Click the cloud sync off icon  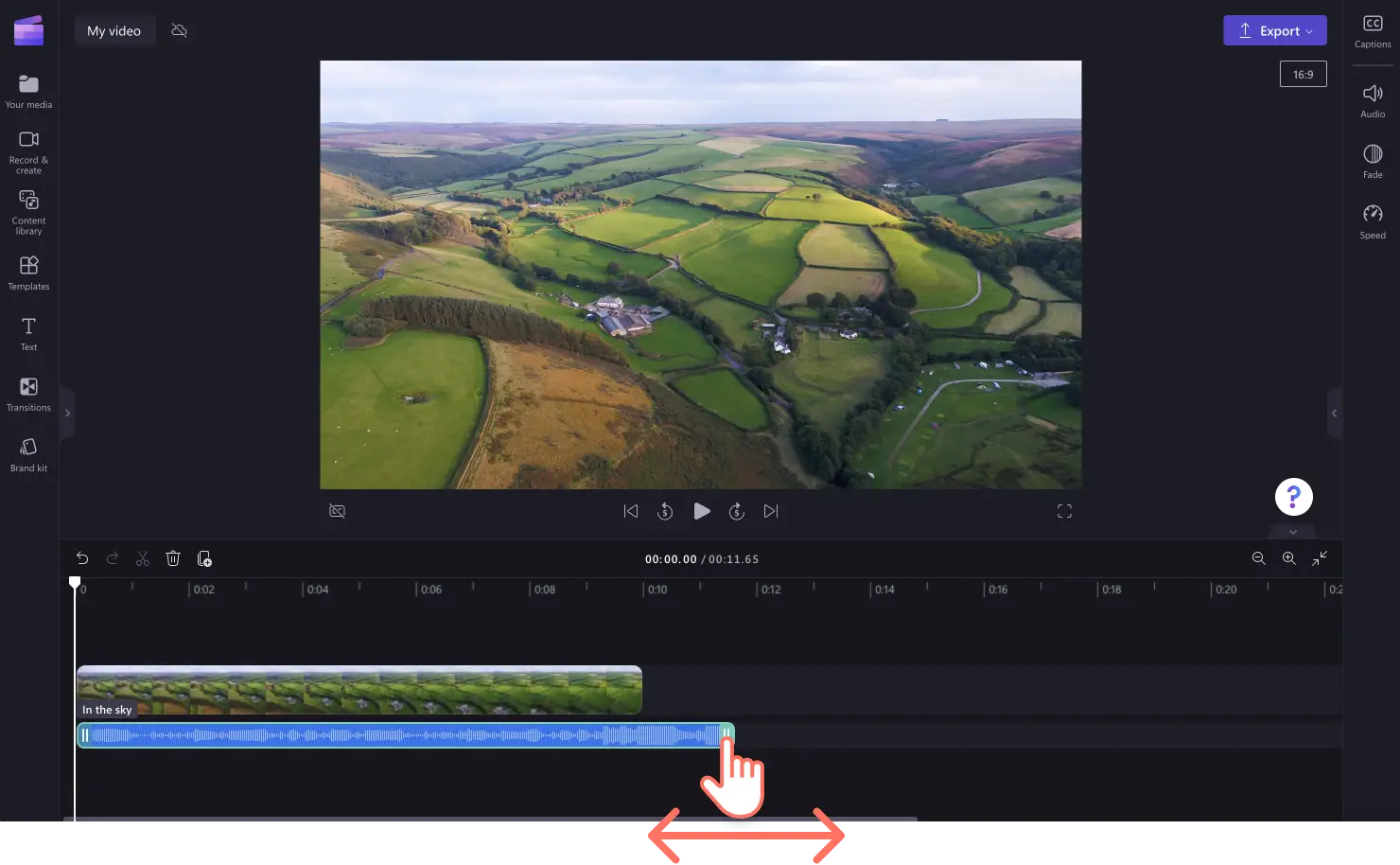[x=179, y=30]
